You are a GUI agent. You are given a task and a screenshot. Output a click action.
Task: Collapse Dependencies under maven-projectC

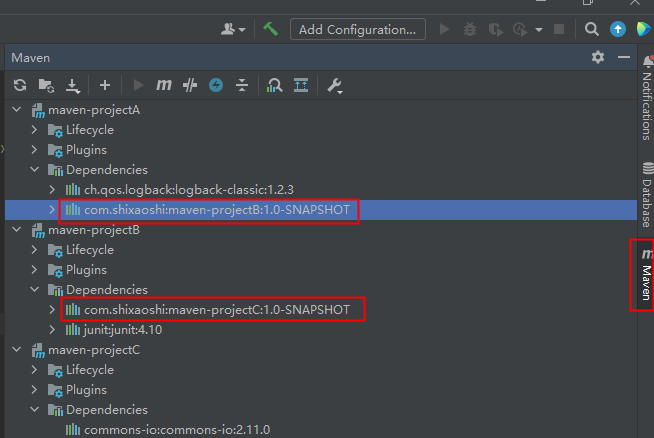pyautogui.click(x=35, y=410)
